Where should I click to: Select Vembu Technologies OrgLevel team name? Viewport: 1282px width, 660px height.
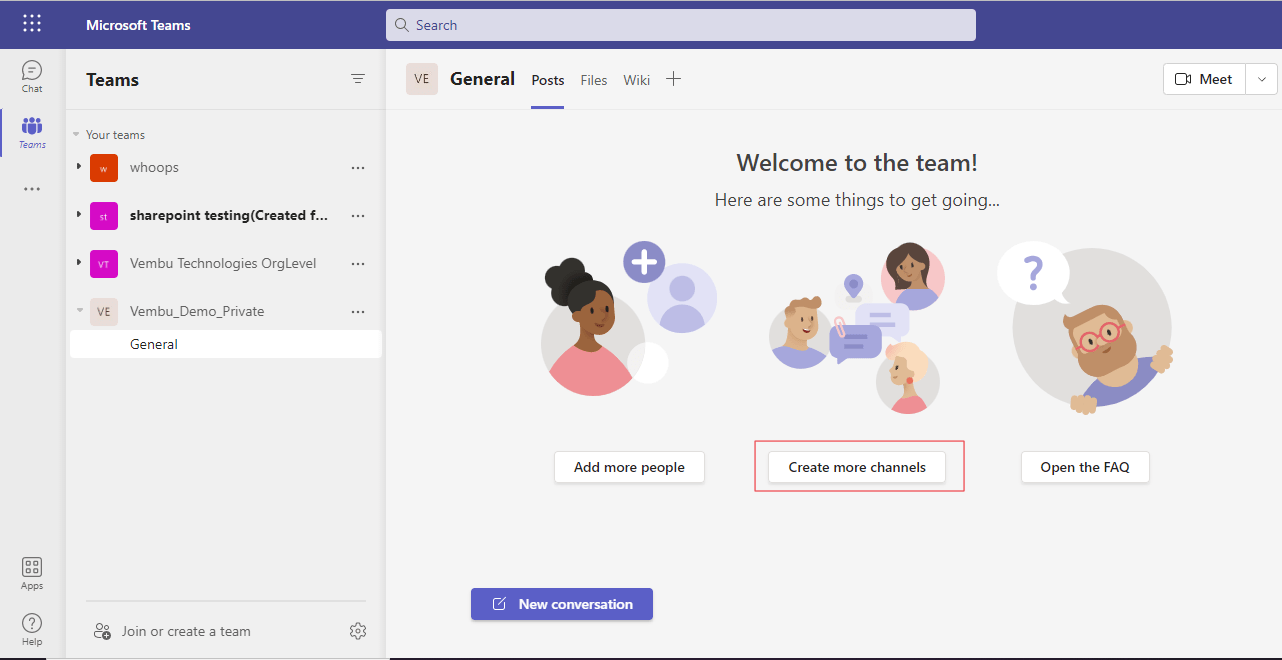[x=223, y=264]
